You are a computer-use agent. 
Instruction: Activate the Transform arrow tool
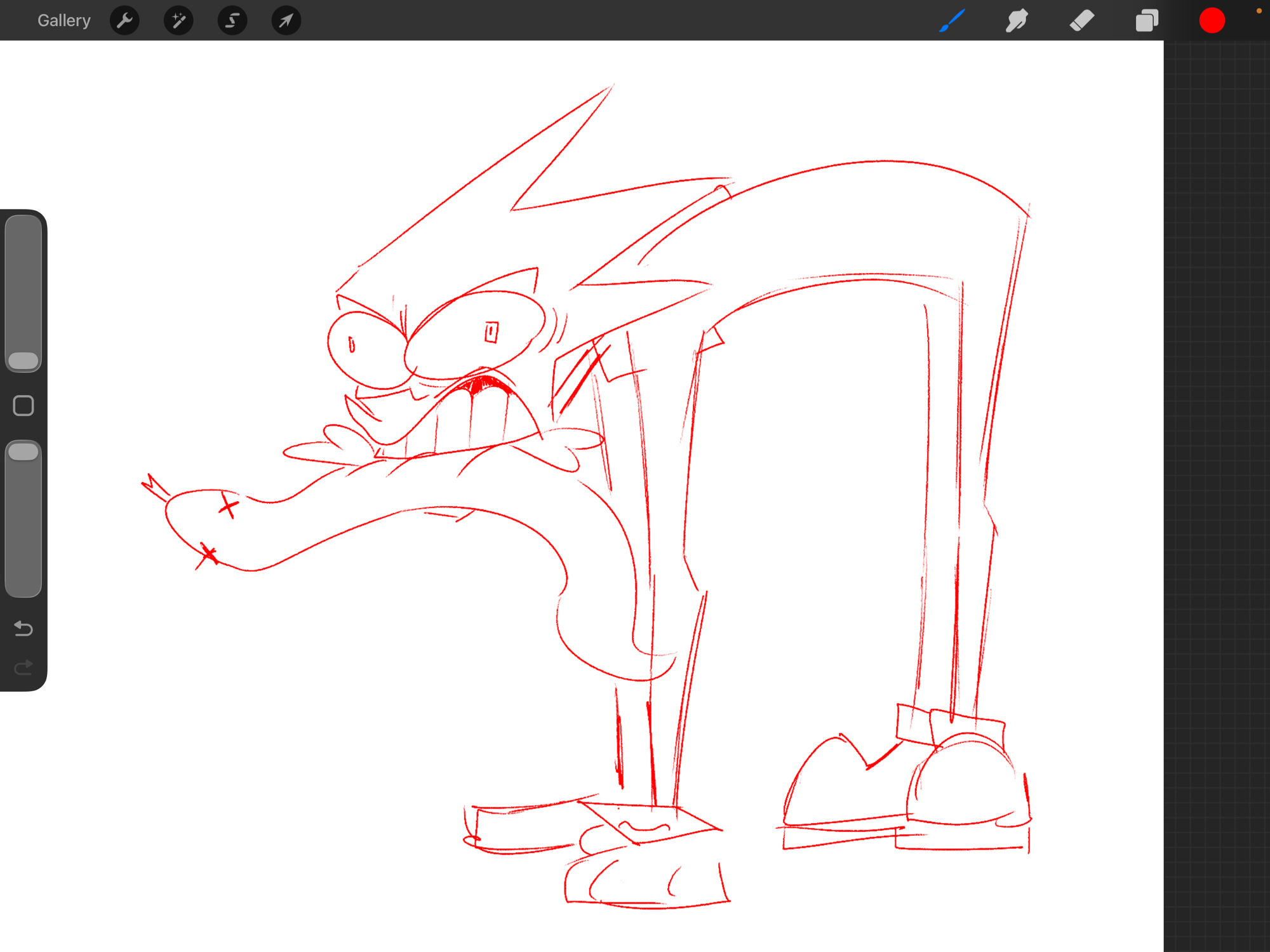point(286,20)
